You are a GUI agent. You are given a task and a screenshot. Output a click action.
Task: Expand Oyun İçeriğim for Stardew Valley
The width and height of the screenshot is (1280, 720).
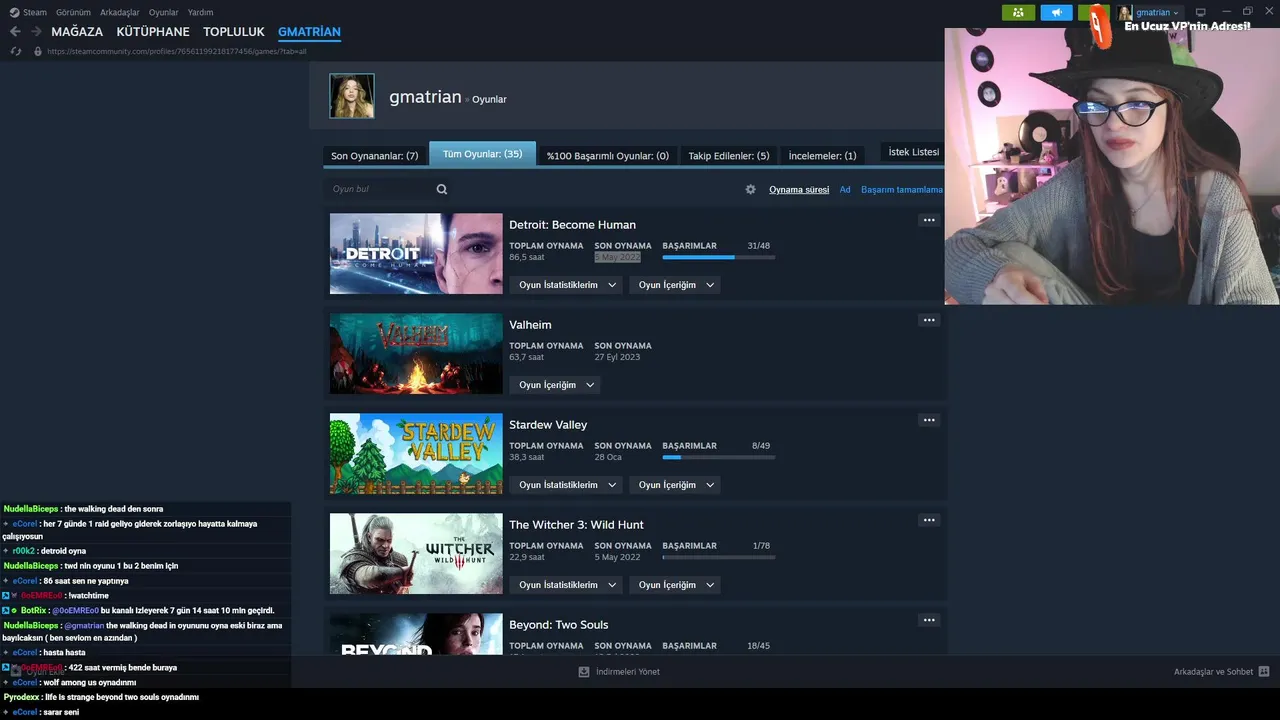(675, 485)
